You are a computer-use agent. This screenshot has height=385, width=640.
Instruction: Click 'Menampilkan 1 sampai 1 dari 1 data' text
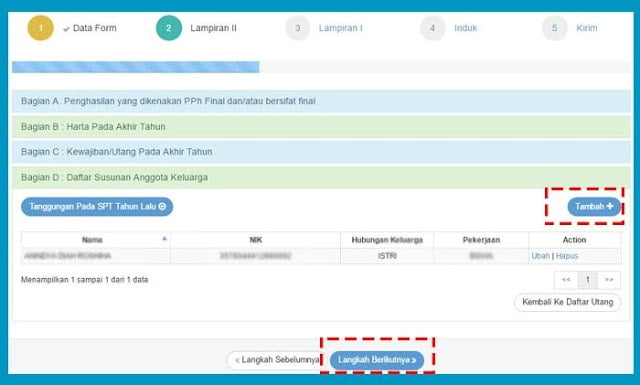(84, 280)
